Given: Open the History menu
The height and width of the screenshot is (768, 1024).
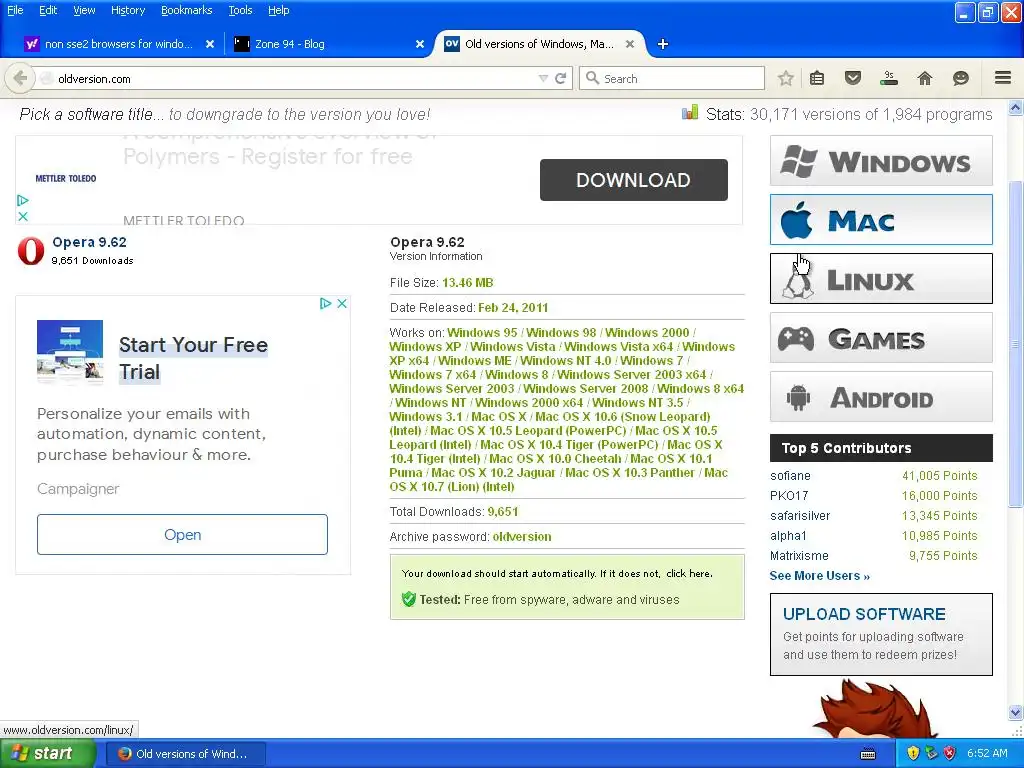Looking at the screenshot, I should (x=128, y=10).
